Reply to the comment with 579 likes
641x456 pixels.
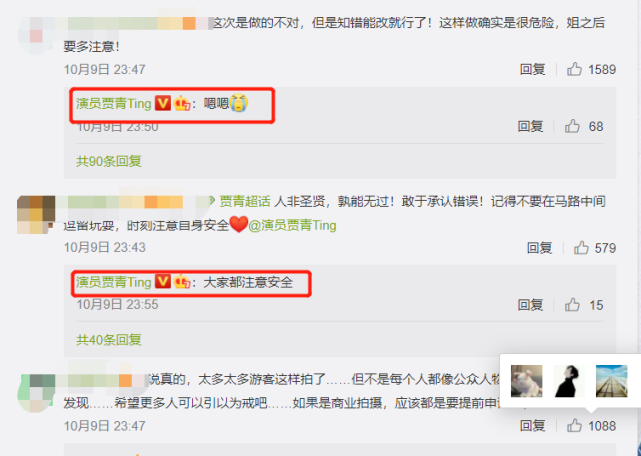tap(539, 248)
